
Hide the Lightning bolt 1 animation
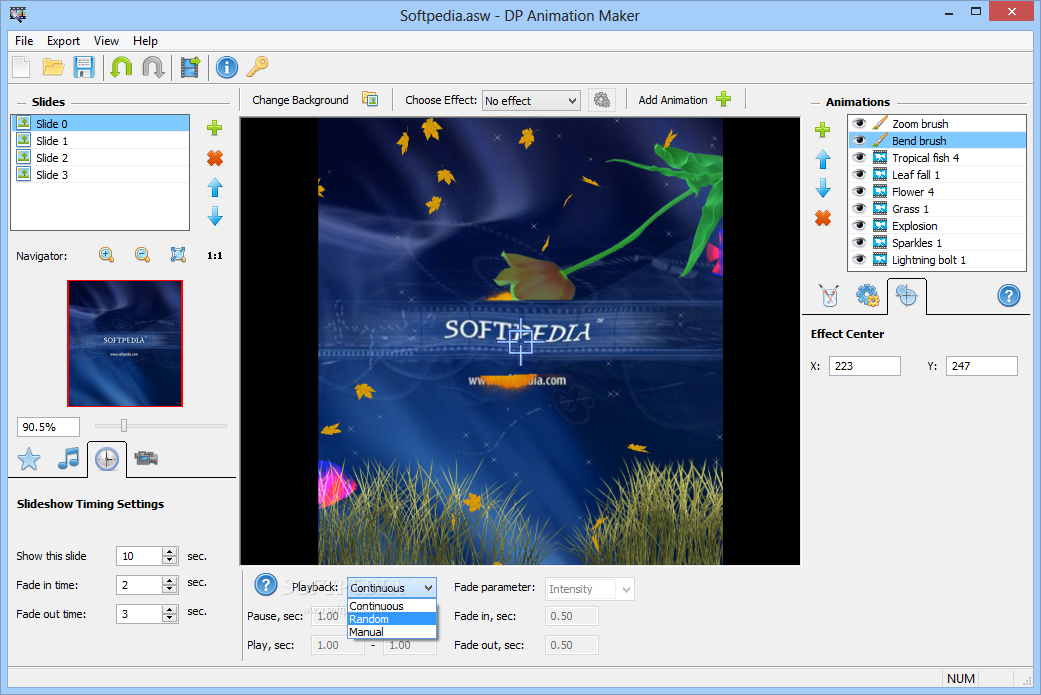pyautogui.click(x=859, y=260)
